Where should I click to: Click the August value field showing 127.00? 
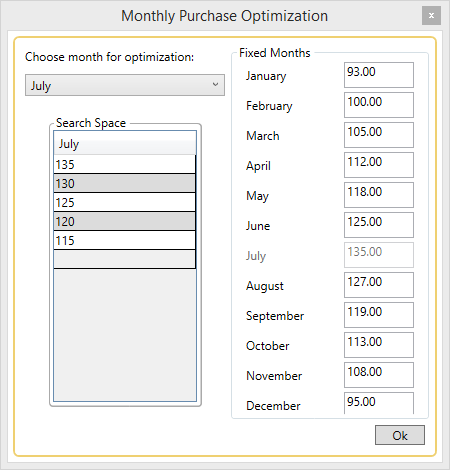coord(379,285)
